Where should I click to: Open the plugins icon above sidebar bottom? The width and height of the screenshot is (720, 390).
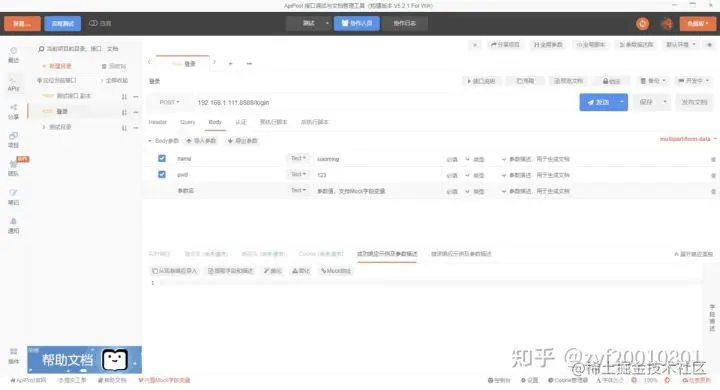(x=13, y=356)
